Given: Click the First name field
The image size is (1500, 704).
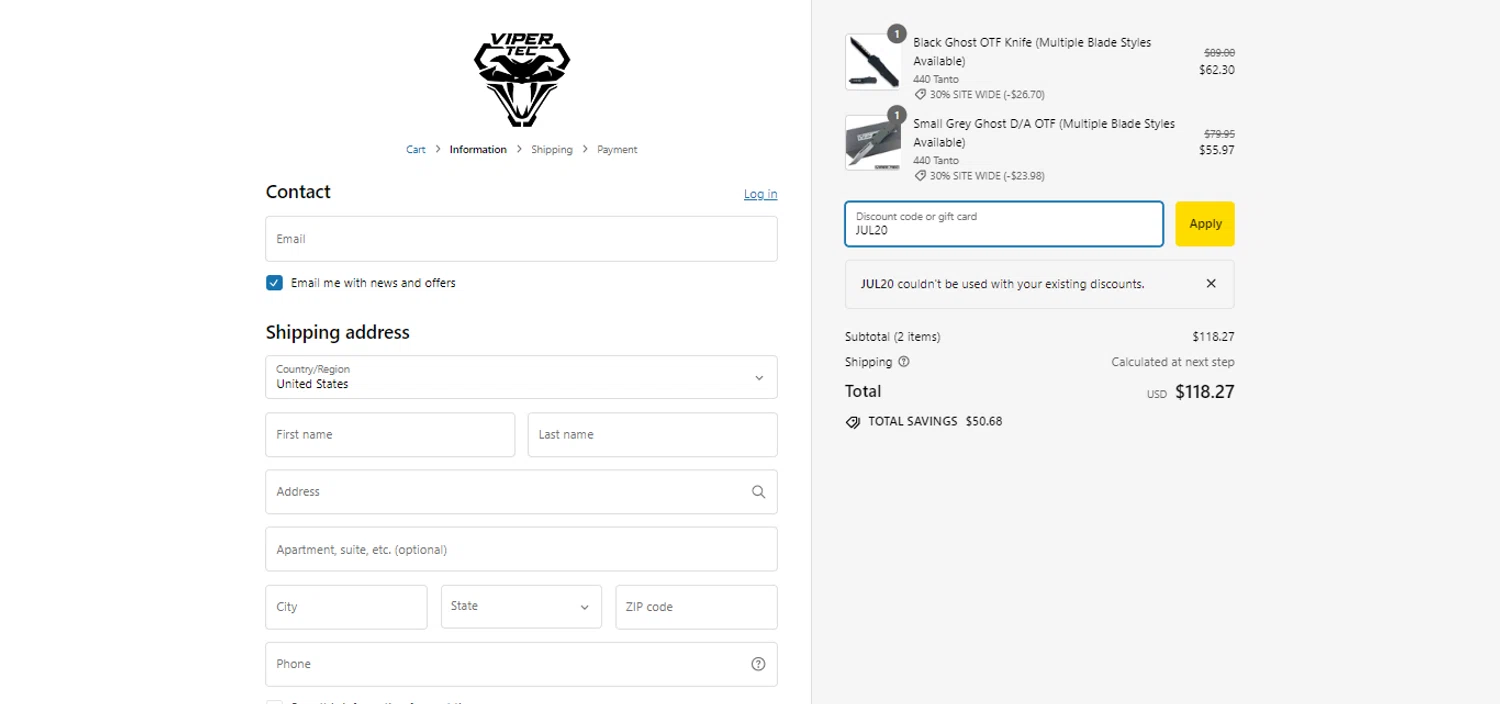Looking at the screenshot, I should 390,435.
